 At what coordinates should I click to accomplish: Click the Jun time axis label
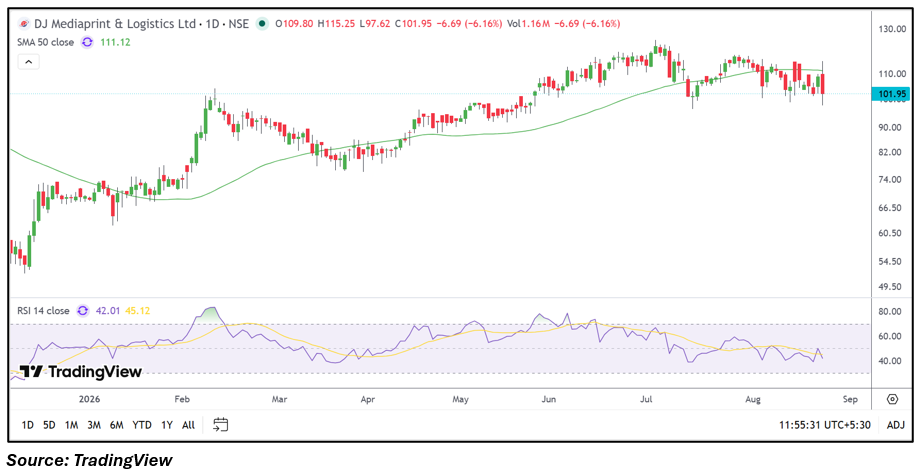[548, 399]
